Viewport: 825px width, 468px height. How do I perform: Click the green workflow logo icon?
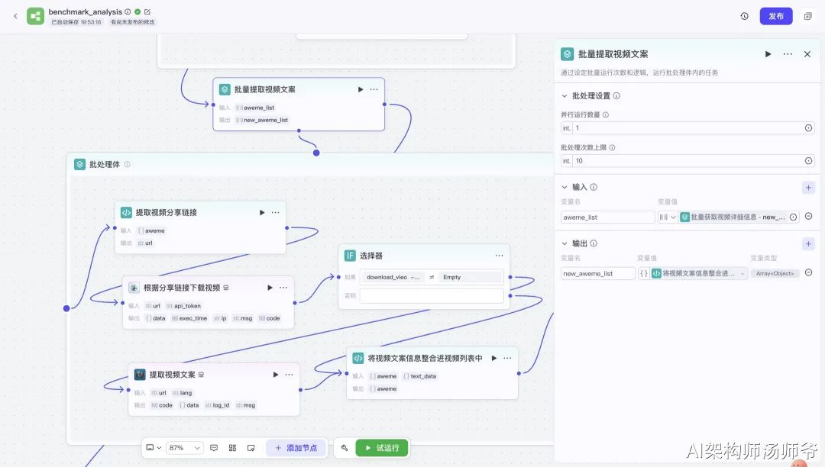point(35,16)
